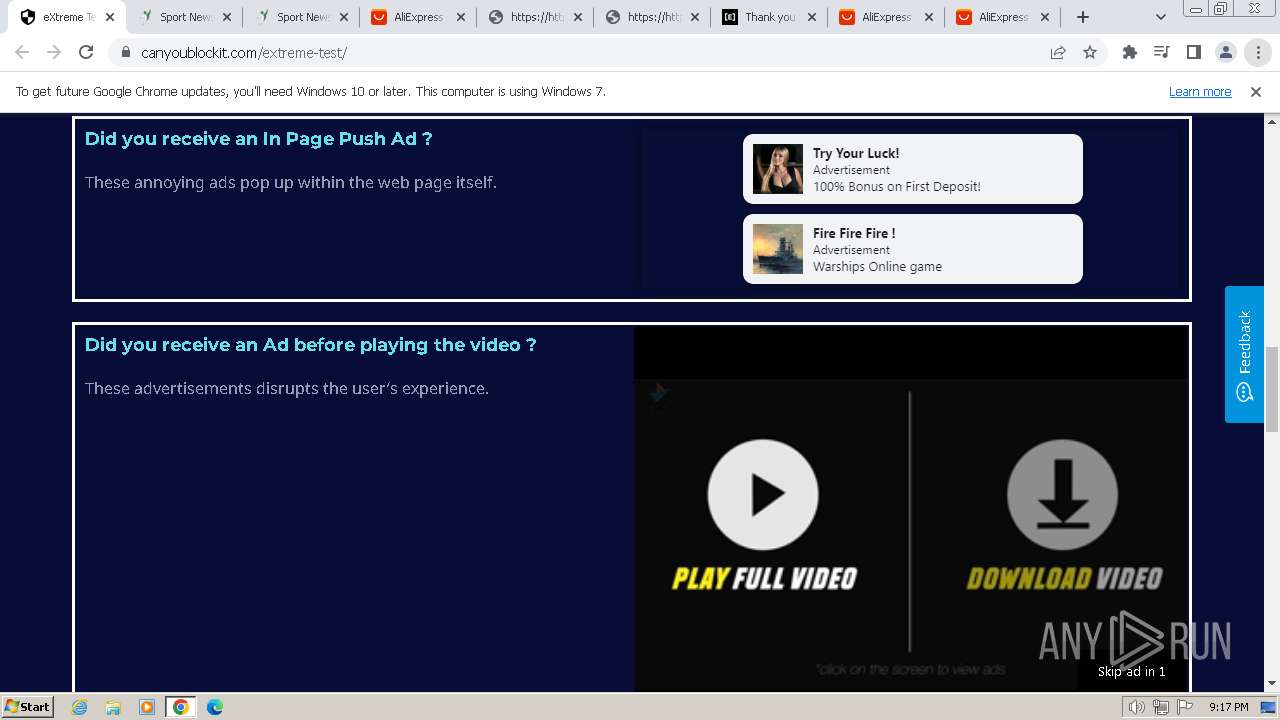This screenshot has height=720, width=1280.
Task: Launch Internet Explorer from taskbar
Action: [79, 707]
